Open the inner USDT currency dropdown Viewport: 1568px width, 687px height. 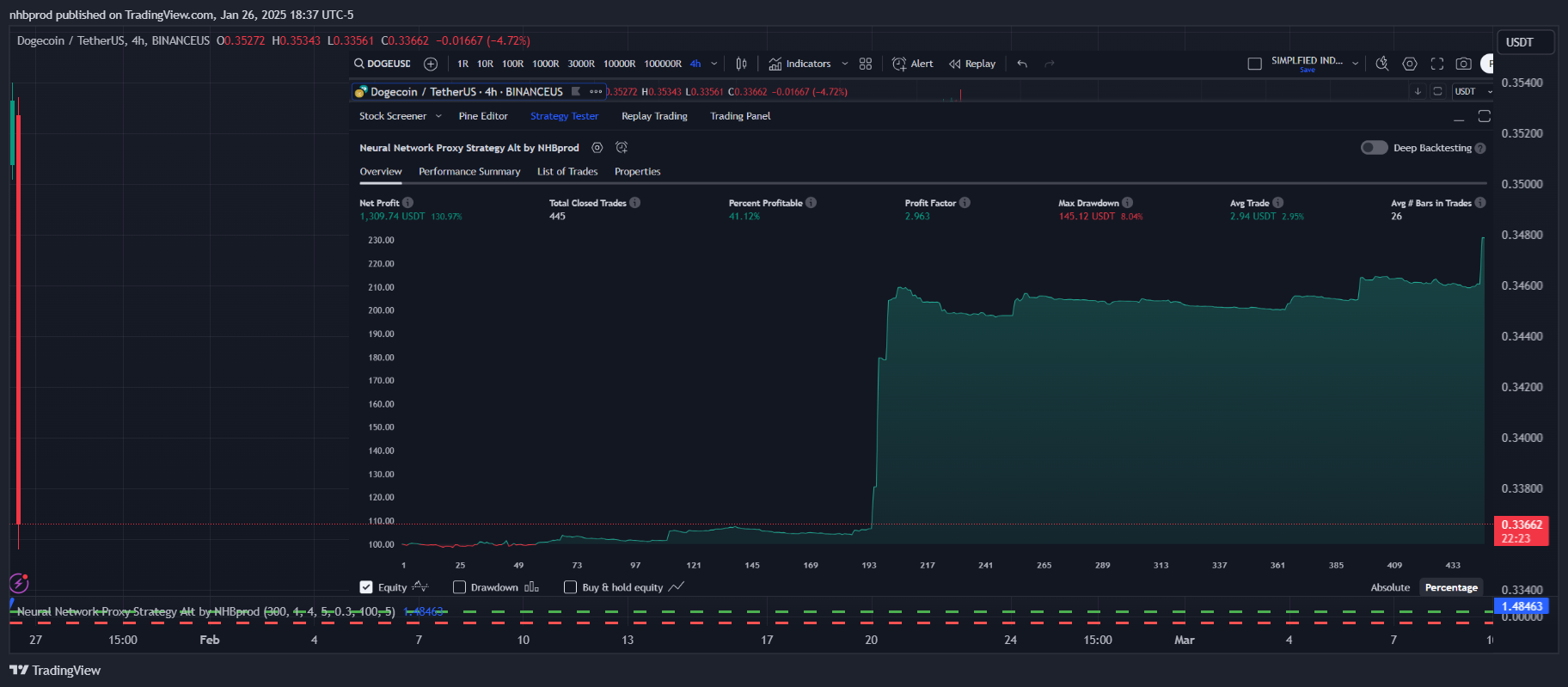pos(1472,91)
